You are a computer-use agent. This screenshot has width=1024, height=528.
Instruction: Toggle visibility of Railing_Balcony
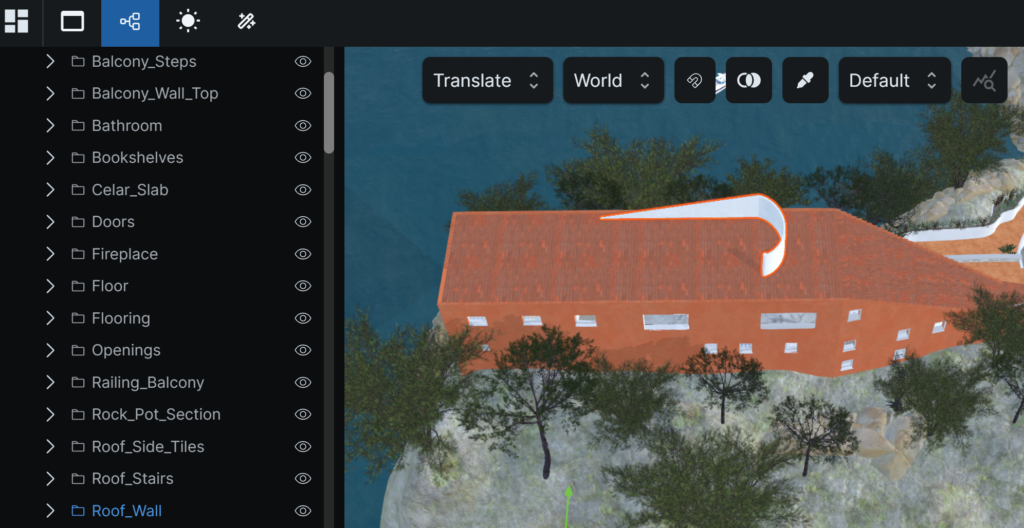click(x=302, y=382)
